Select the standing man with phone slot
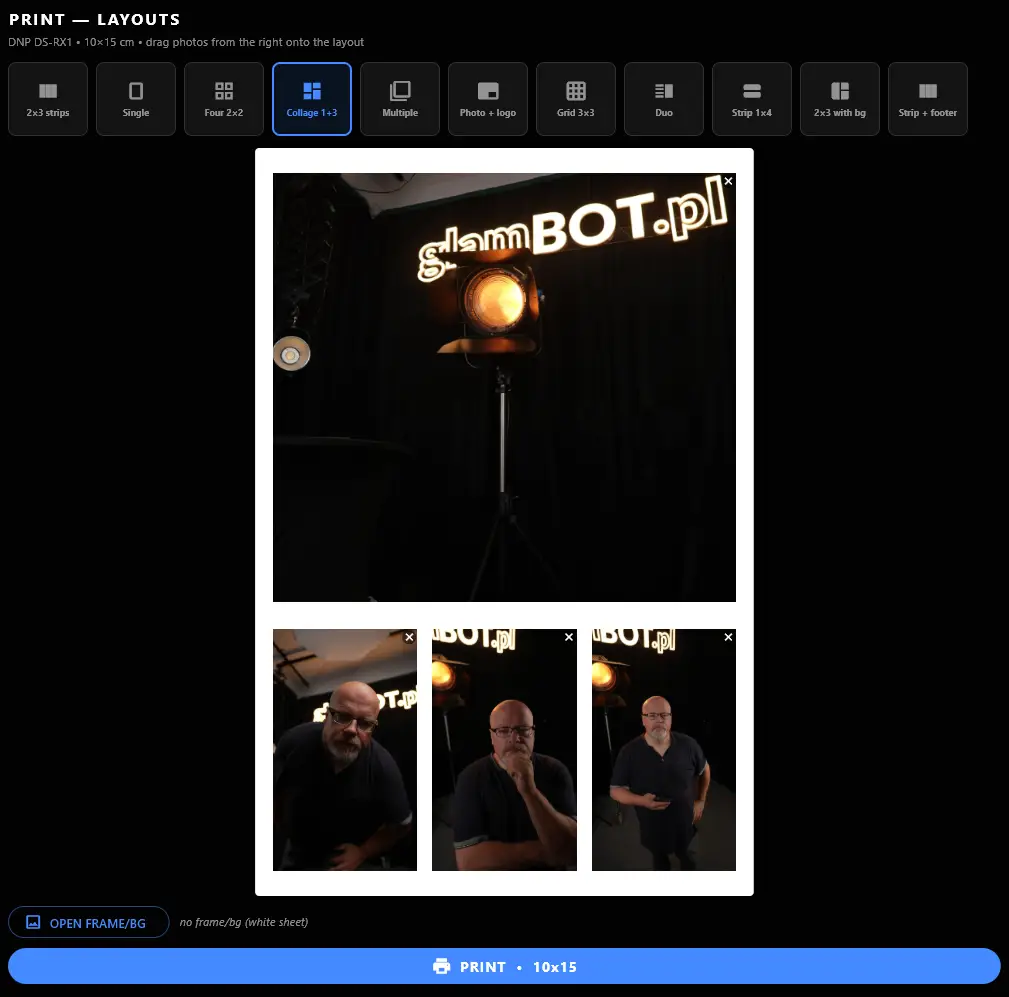Viewport: 1009px width, 997px height. click(x=664, y=750)
